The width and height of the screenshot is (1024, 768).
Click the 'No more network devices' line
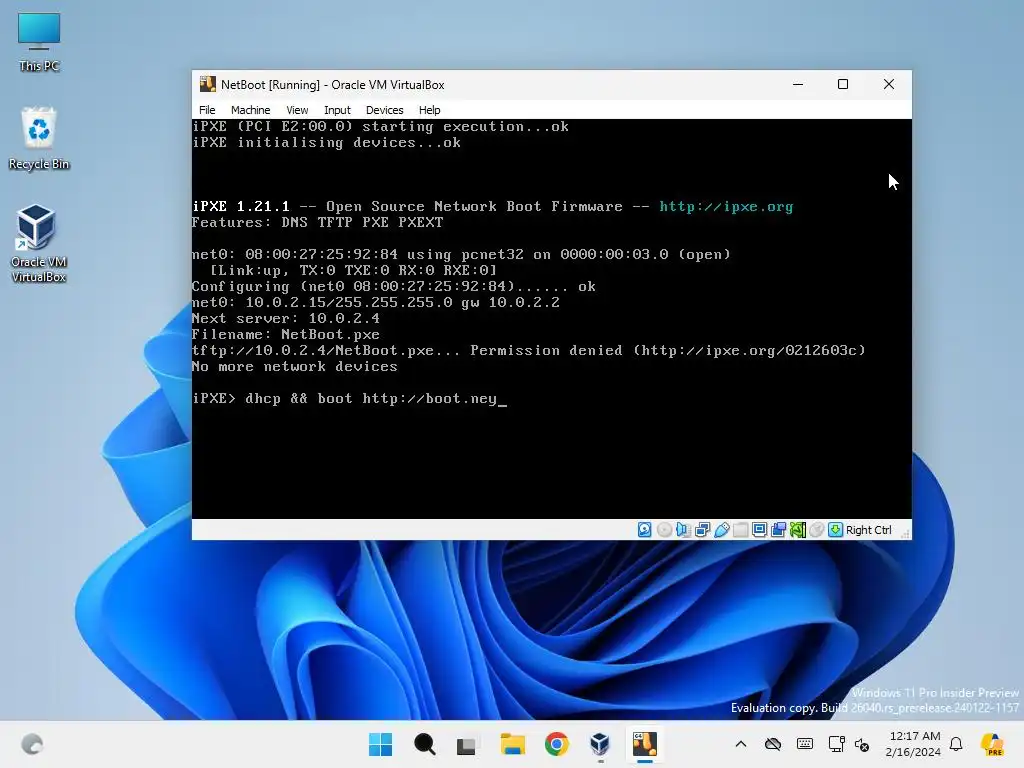(x=295, y=366)
